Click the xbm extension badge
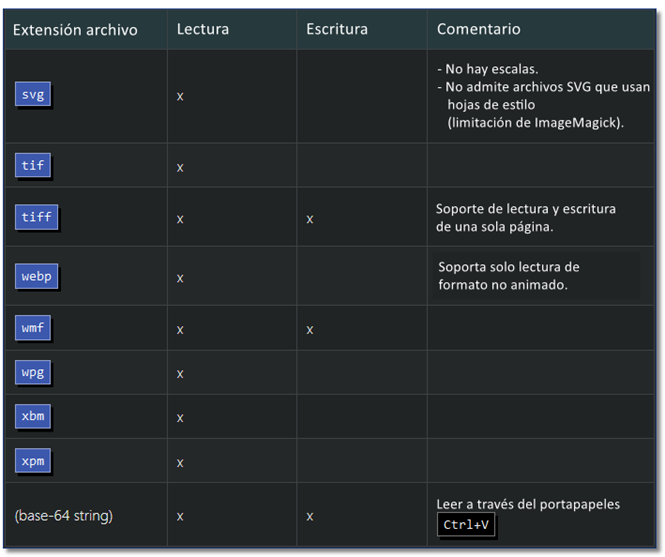Screen dimensions: 665x557 click(32, 416)
